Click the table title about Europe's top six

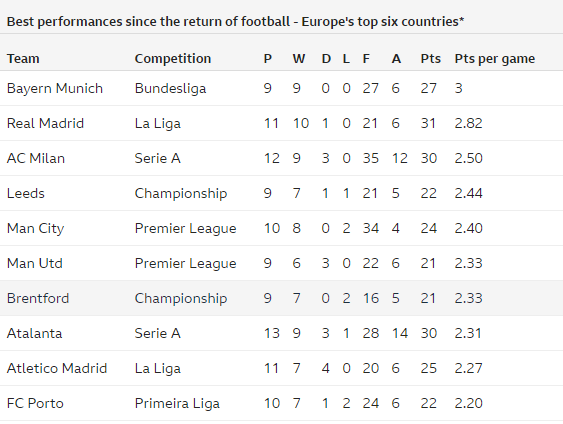pos(235,22)
